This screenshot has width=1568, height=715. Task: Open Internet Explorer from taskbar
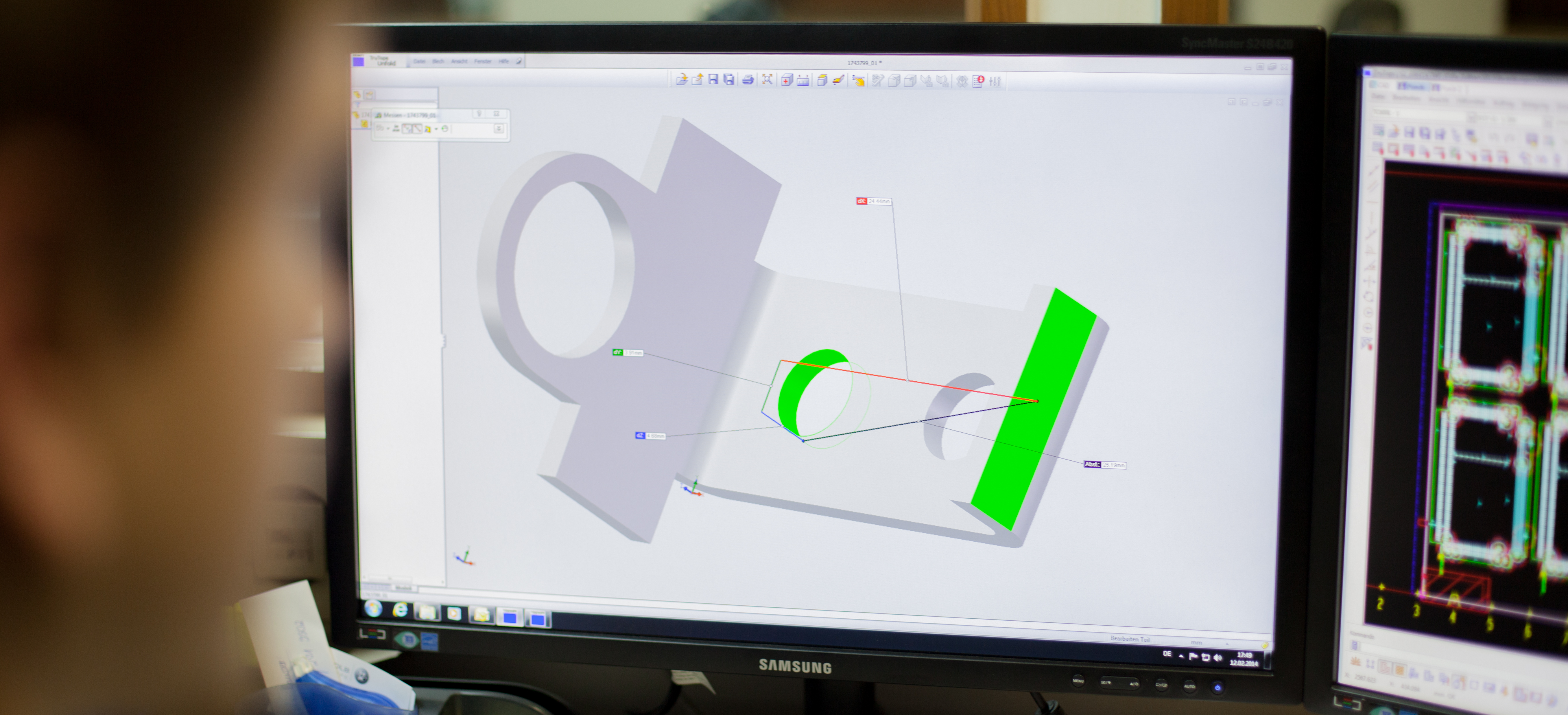[x=400, y=610]
